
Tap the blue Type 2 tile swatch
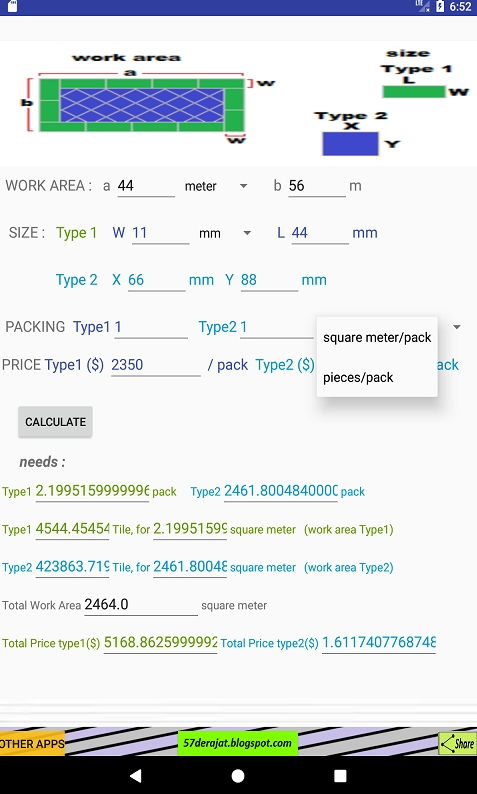(x=350, y=143)
